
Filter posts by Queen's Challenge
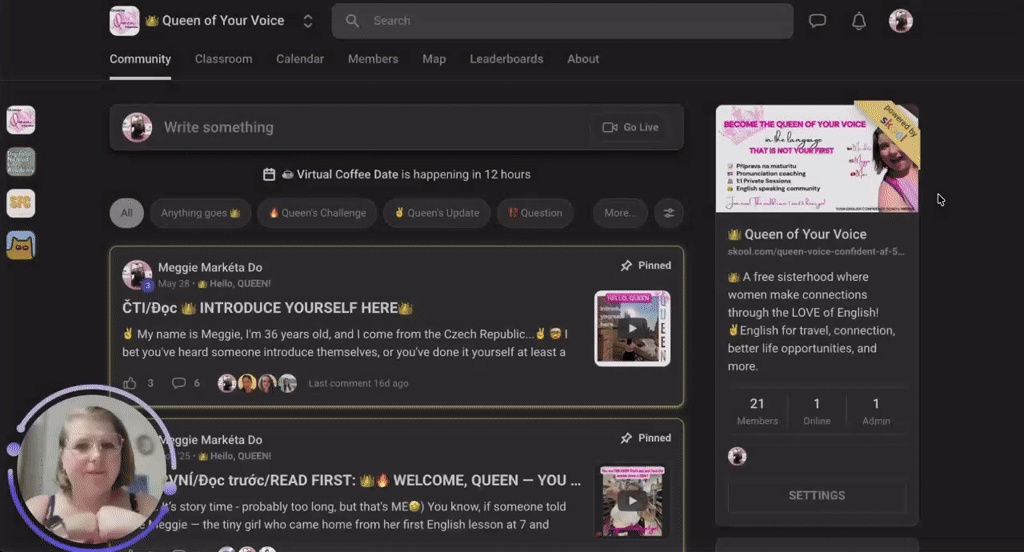[x=317, y=213]
